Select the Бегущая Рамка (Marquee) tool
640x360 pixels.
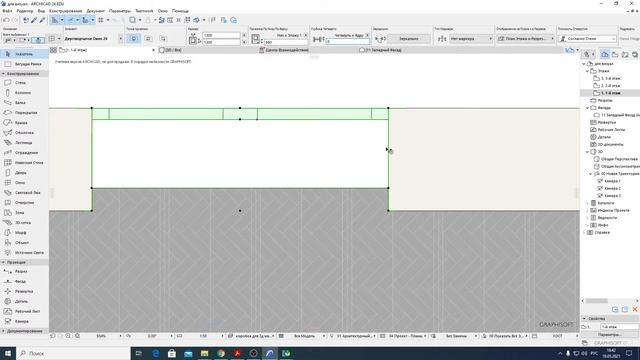tap(24, 64)
